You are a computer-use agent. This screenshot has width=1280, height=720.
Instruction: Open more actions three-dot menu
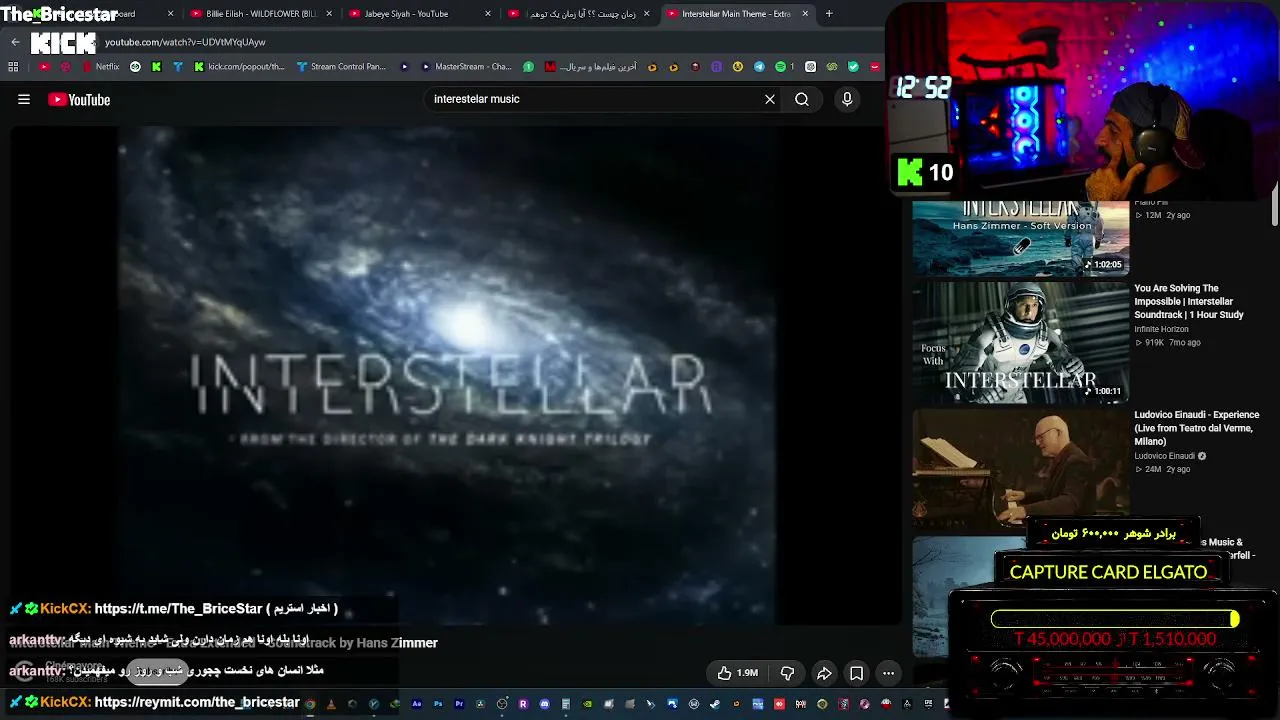pos(888,673)
